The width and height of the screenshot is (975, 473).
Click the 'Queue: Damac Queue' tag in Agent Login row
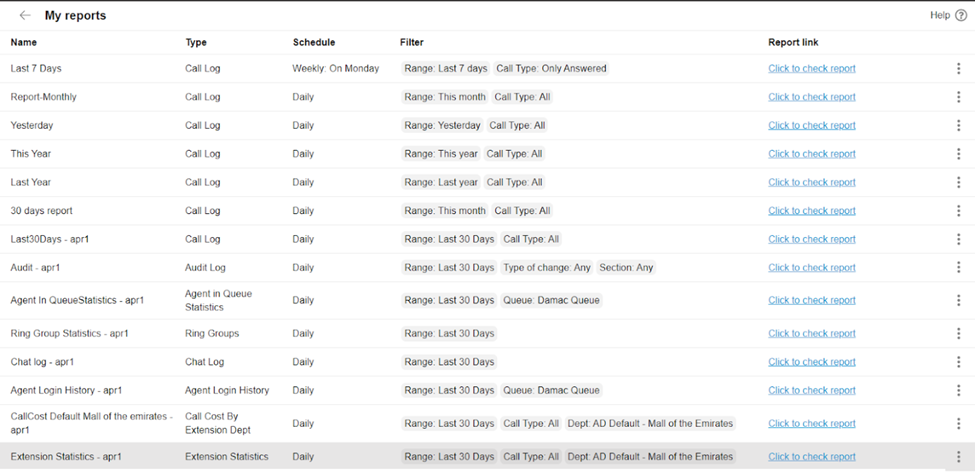point(551,391)
